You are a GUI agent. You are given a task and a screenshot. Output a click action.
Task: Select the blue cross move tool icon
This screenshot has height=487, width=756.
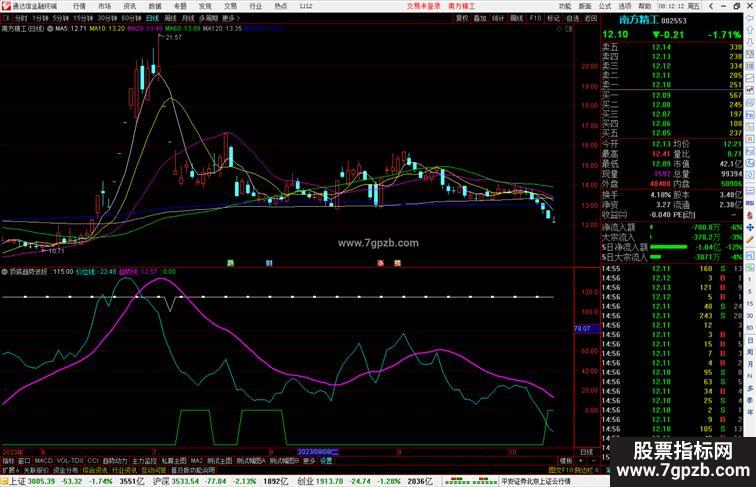pyautogui.click(x=750, y=227)
